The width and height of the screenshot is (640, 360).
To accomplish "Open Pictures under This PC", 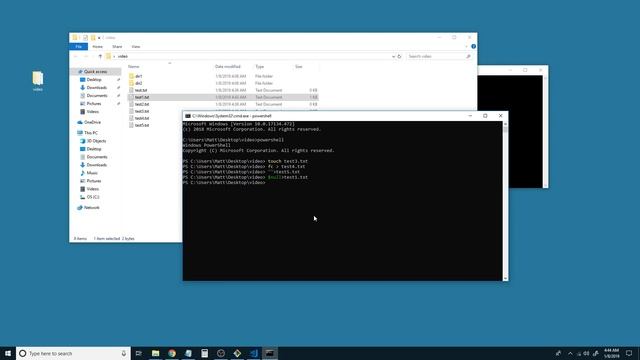I will pos(93,181).
